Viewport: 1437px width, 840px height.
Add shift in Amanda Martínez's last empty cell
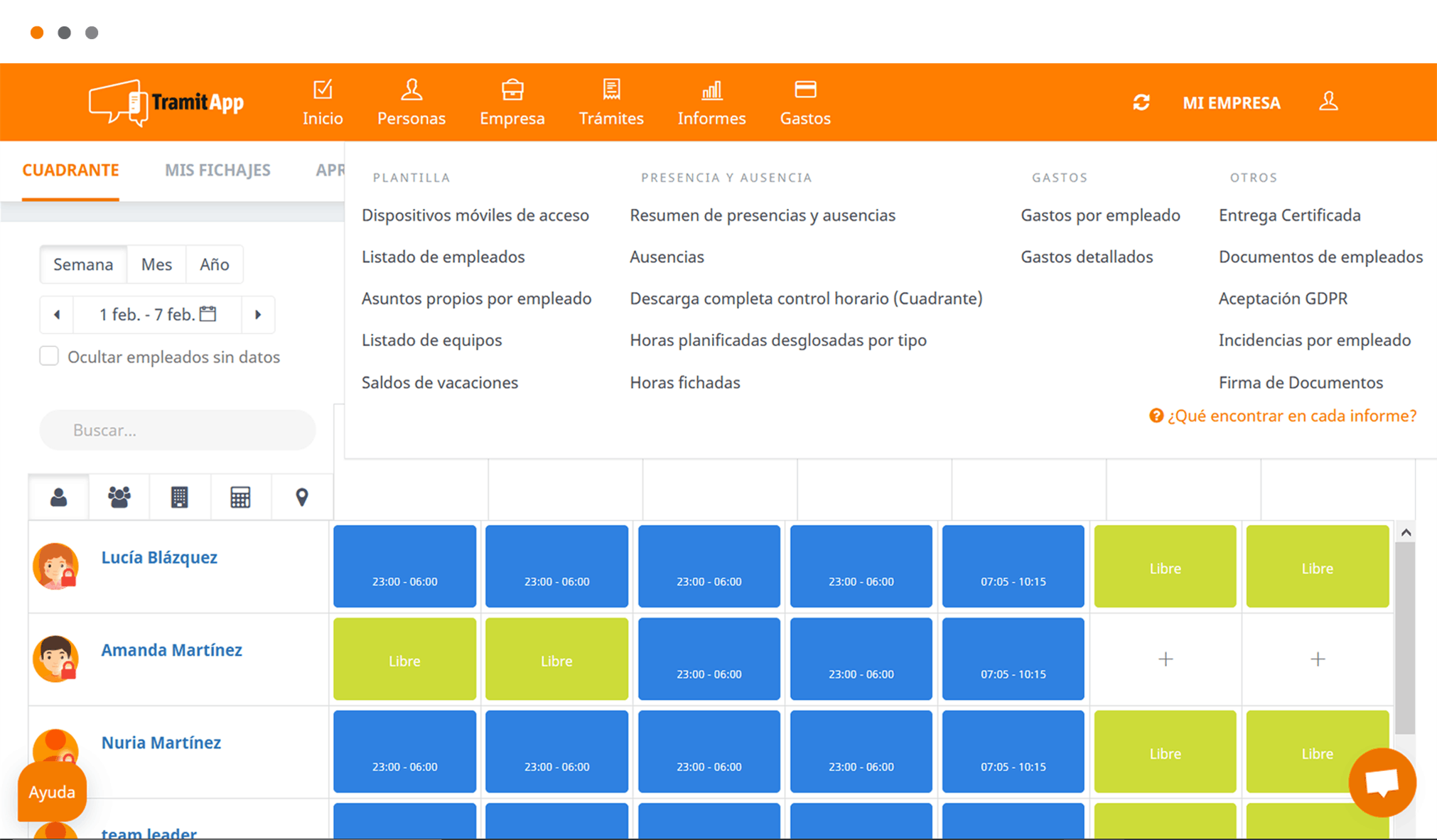[1318, 659]
